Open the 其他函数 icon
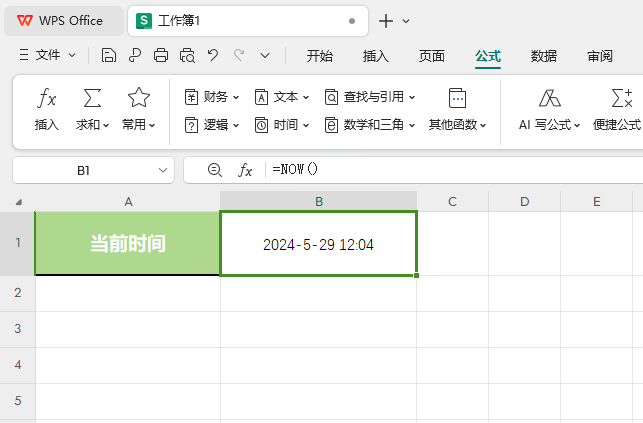Screen dimensions: 643x423 click(x=457, y=98)
